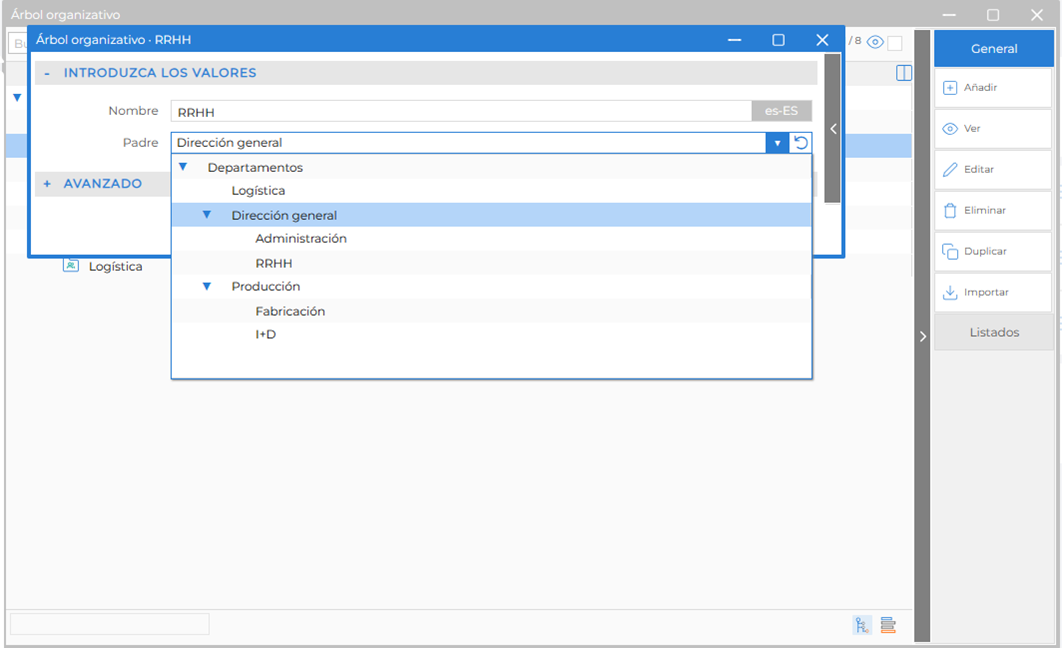Click the Añadir button
Viewport: 1062px width, 648px height.
pyautogui.click(x=993, y=88)
